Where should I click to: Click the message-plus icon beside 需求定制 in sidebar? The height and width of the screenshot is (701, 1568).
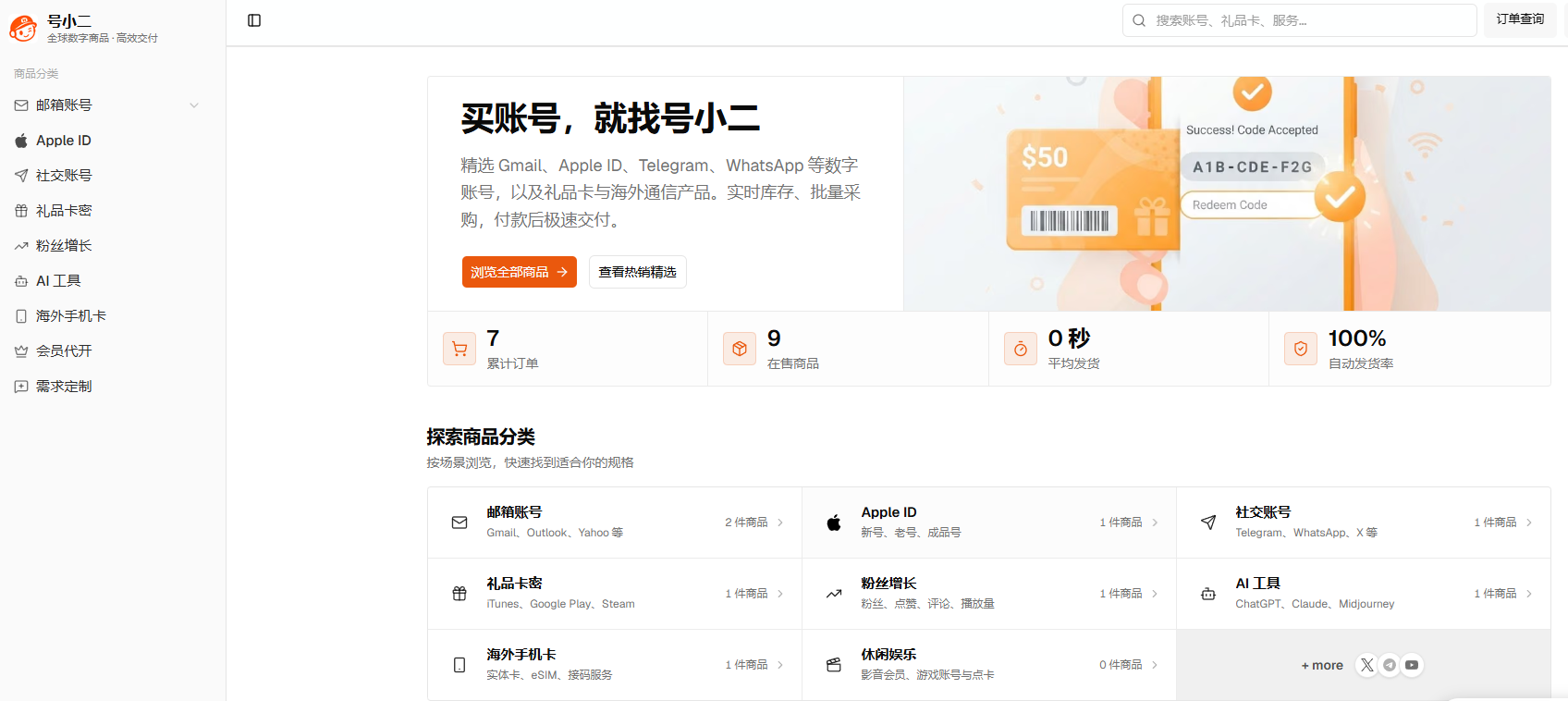coord(21,387)
